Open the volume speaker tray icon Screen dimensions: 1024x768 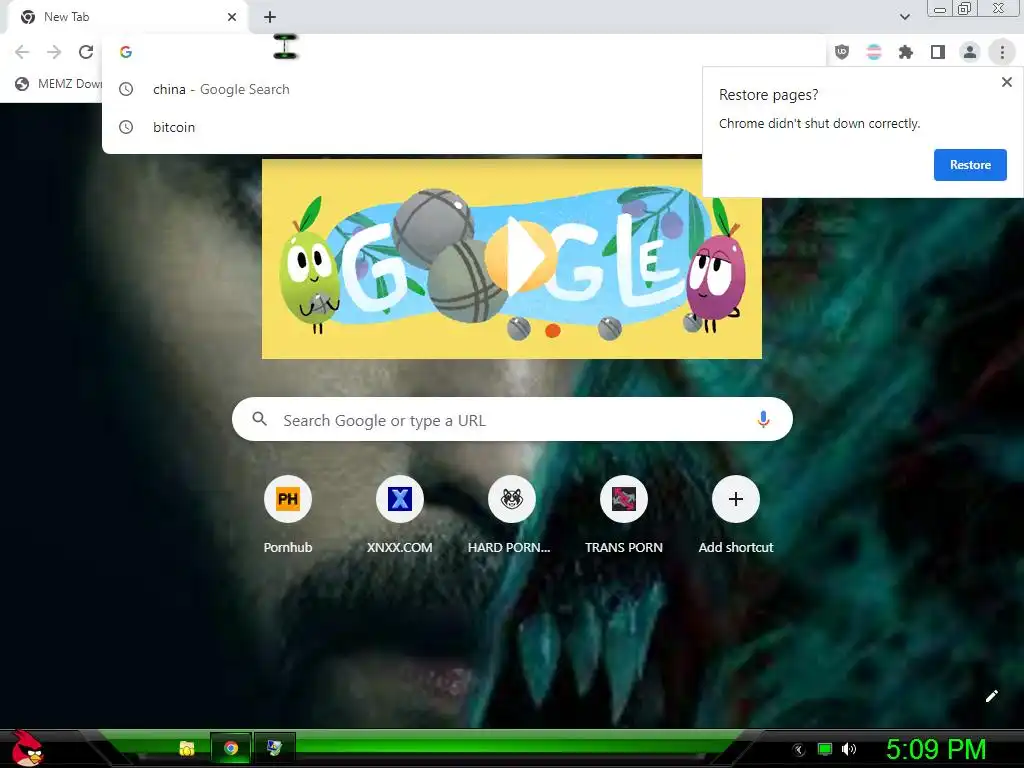click(x=849, y=750)
